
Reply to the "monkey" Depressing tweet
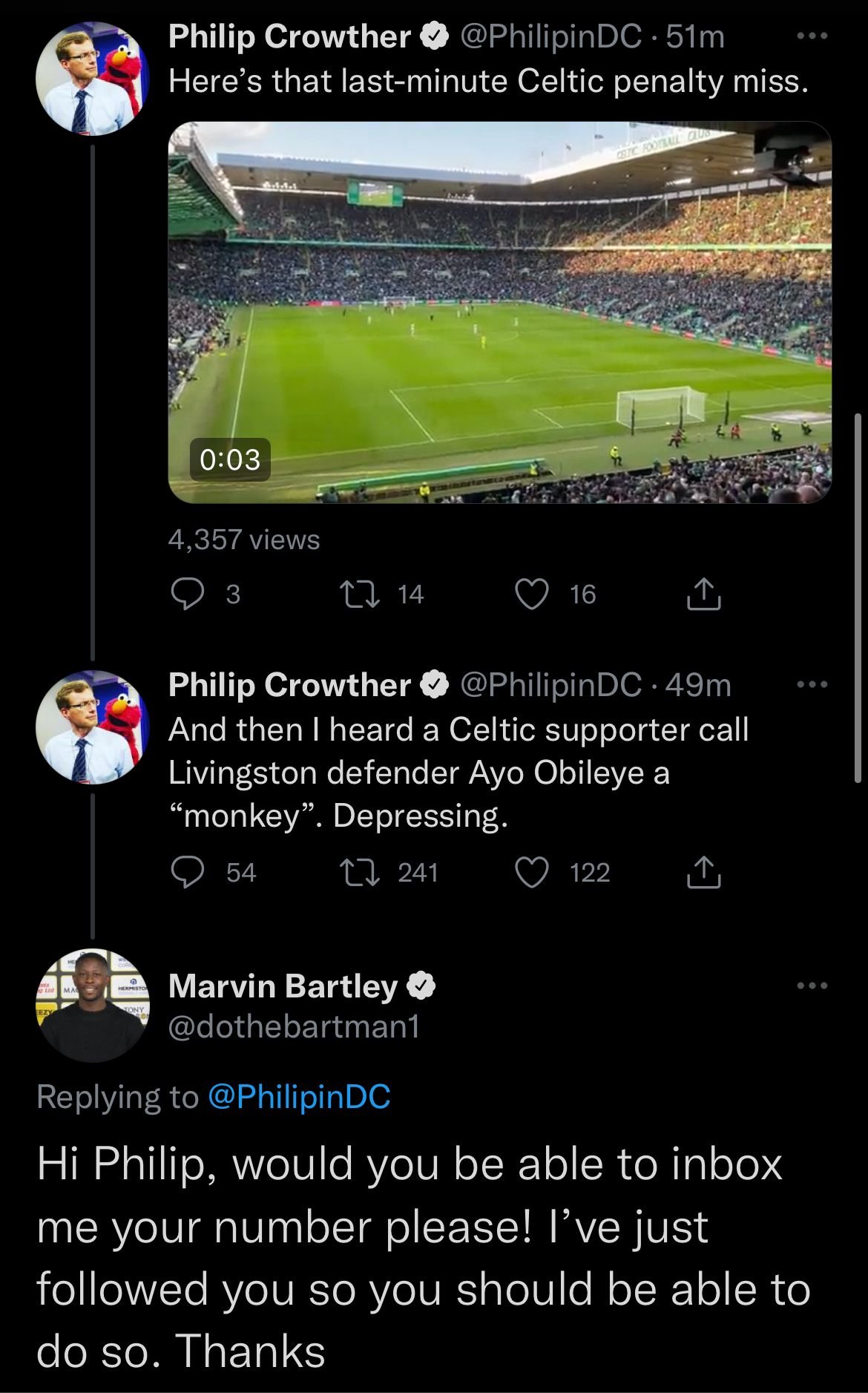(188, 872)
